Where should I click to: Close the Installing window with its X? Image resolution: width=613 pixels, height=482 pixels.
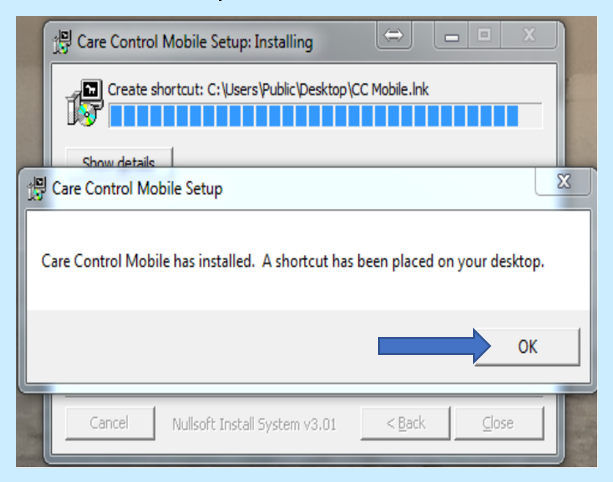(529, 35)
